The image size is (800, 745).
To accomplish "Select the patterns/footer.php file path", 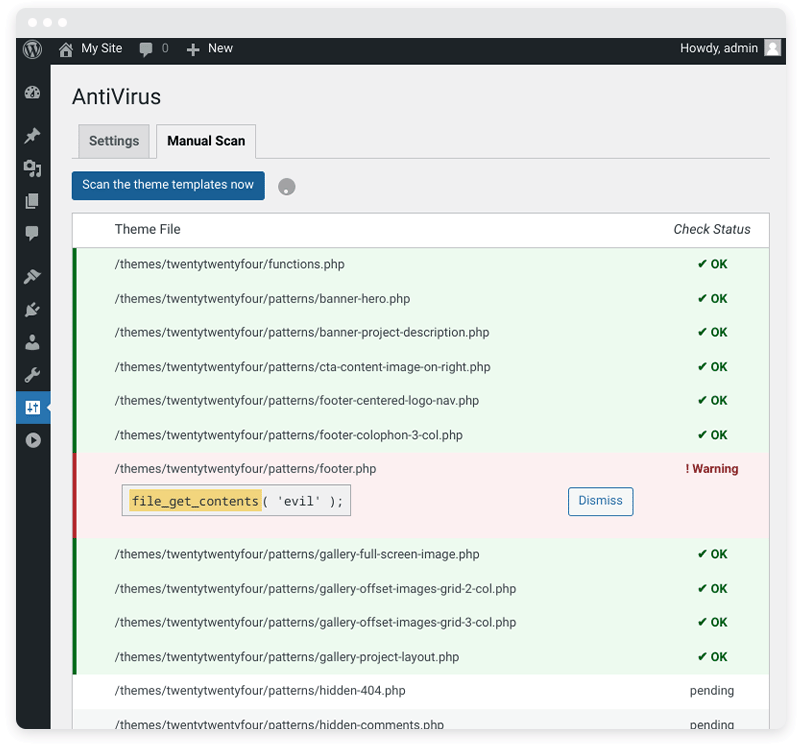I will [x=245, y=469].
